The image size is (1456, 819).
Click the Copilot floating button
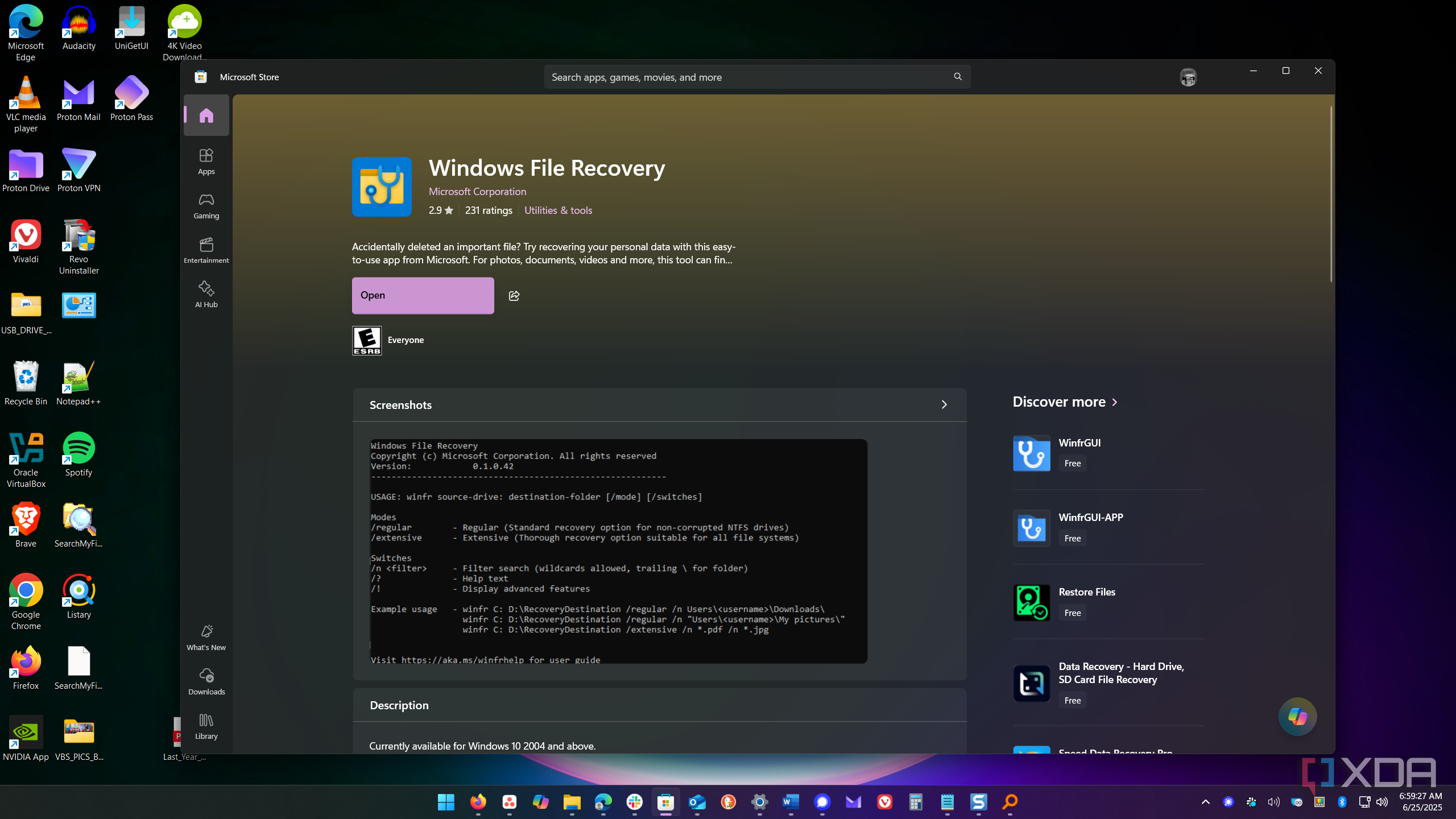point(1297,716)
